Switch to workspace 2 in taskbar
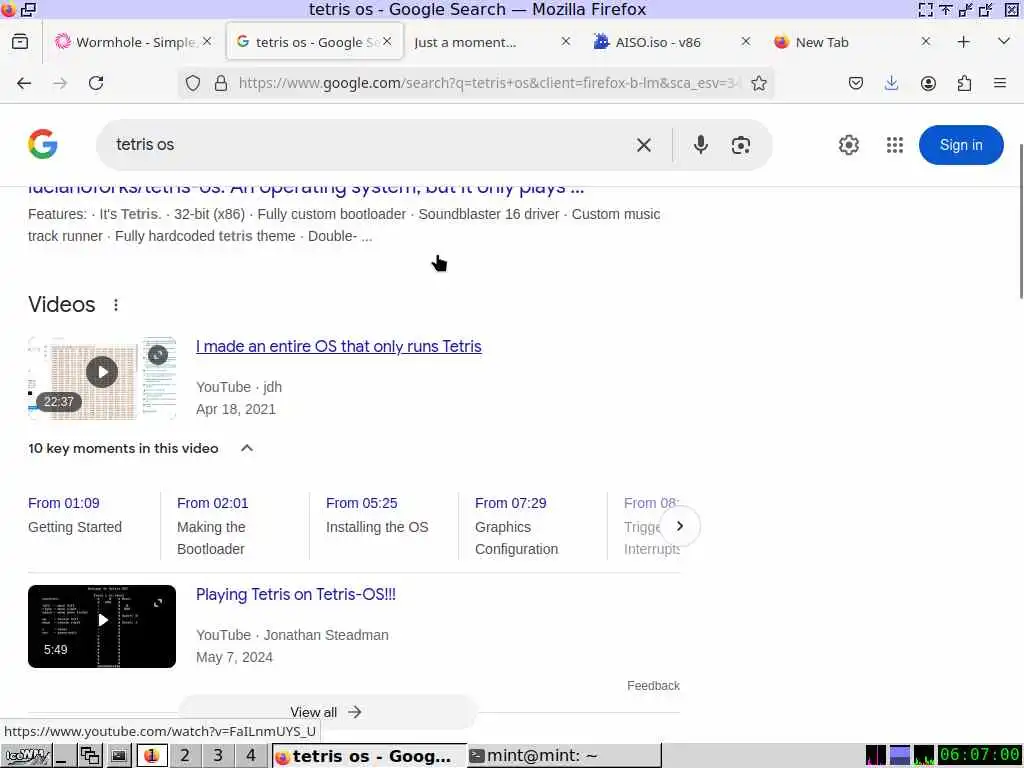Screen dimensions: 1024x768 pos(185,756)
